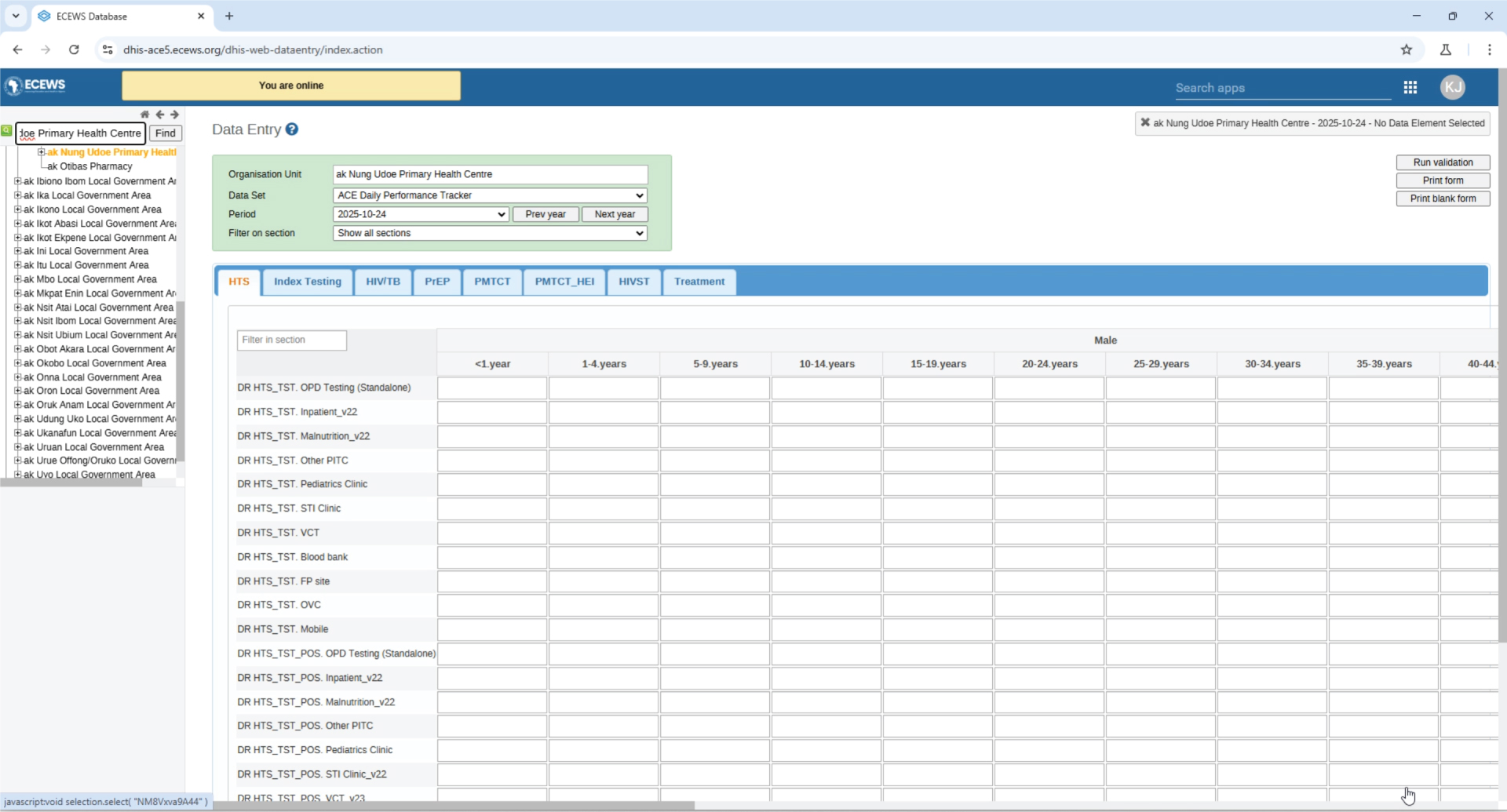
Task: Click the Filter in section input field
Action: [x=291, y=340]
